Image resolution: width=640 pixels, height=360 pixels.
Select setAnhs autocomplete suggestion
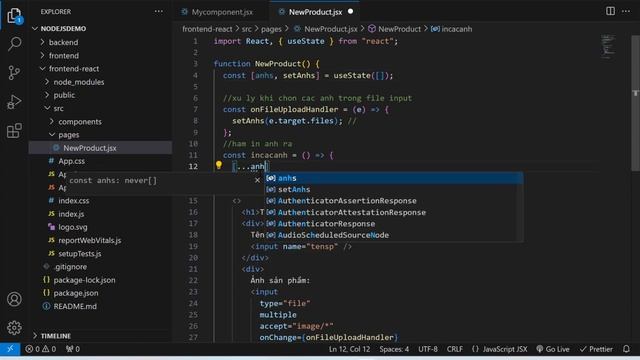[393, 189]
